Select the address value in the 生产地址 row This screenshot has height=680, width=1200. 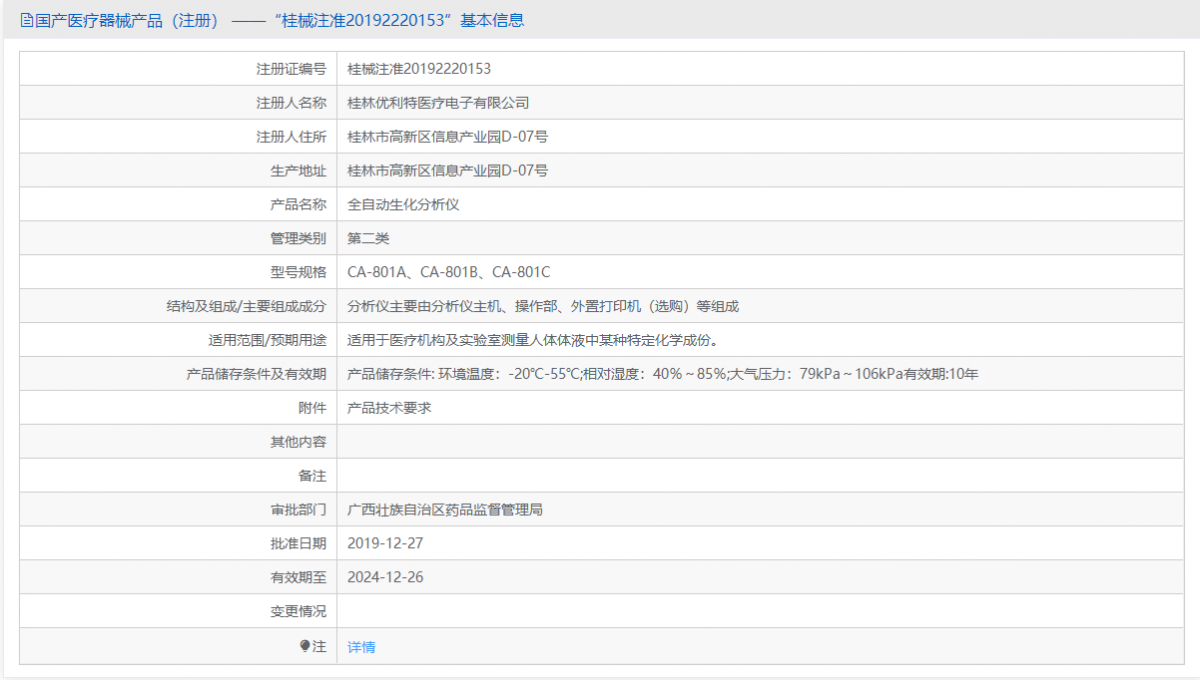(x=447, y=171)
